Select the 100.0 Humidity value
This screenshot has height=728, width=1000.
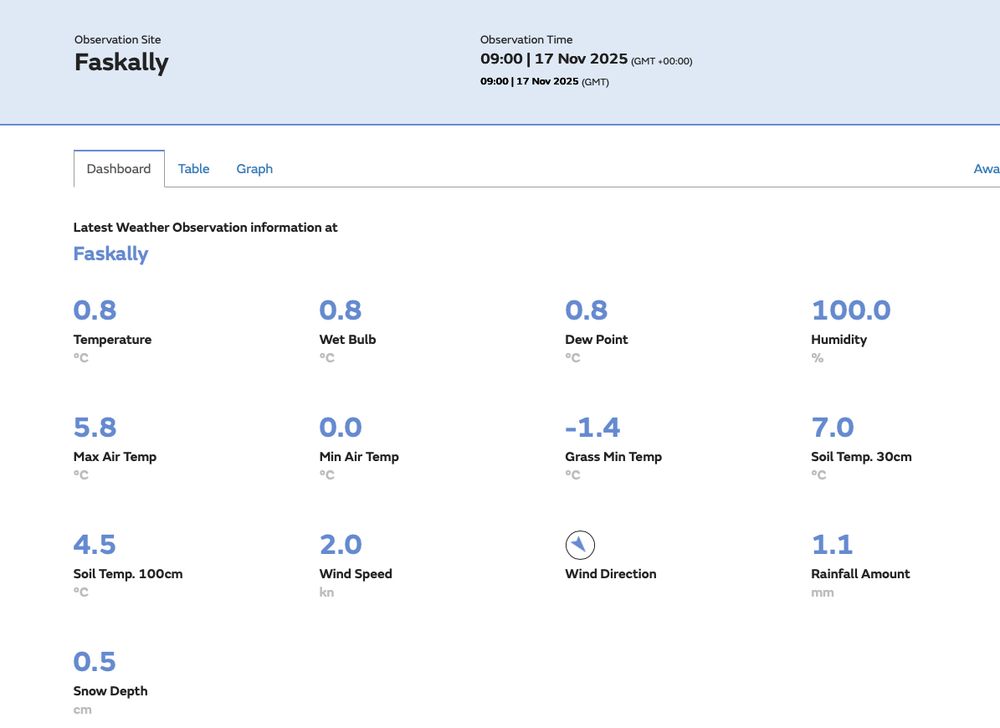[x=851, y=310]
